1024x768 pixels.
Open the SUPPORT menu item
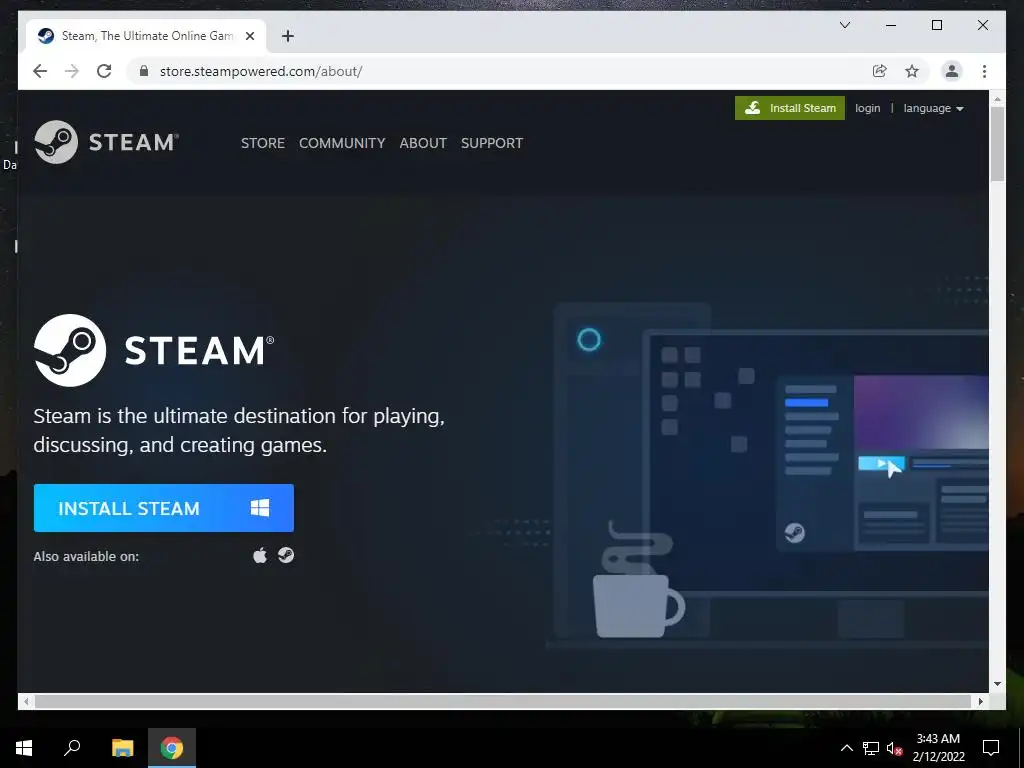coord(492,143)
